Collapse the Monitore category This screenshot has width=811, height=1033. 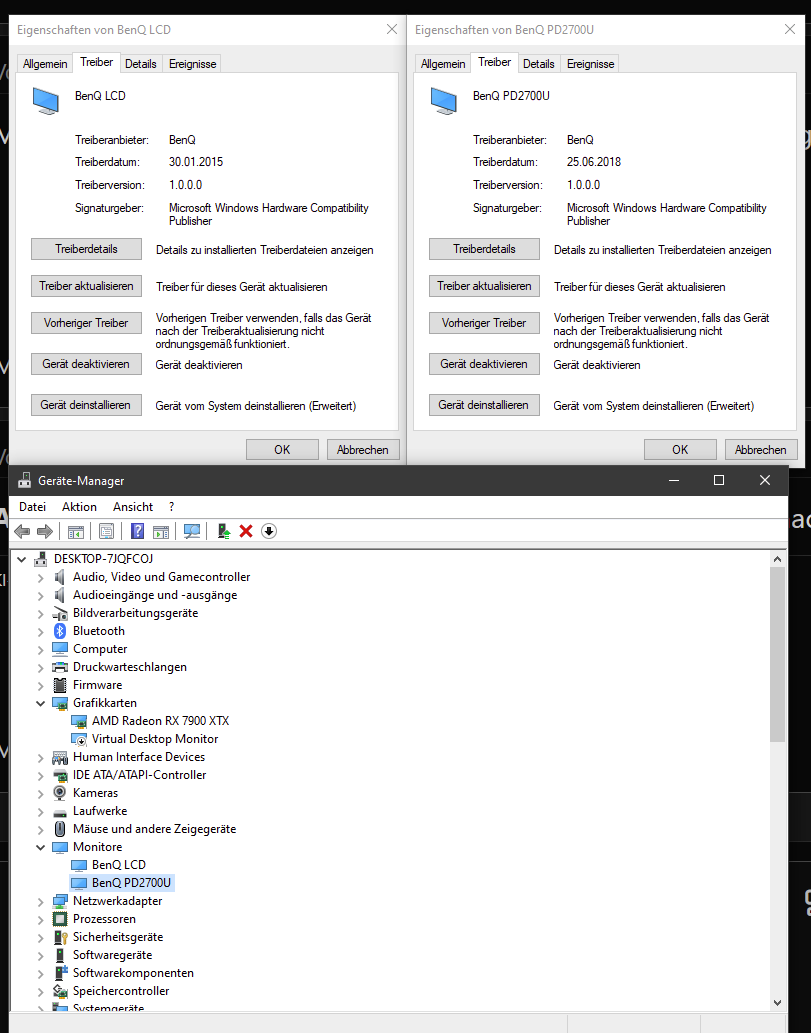(x=40, y=847)
